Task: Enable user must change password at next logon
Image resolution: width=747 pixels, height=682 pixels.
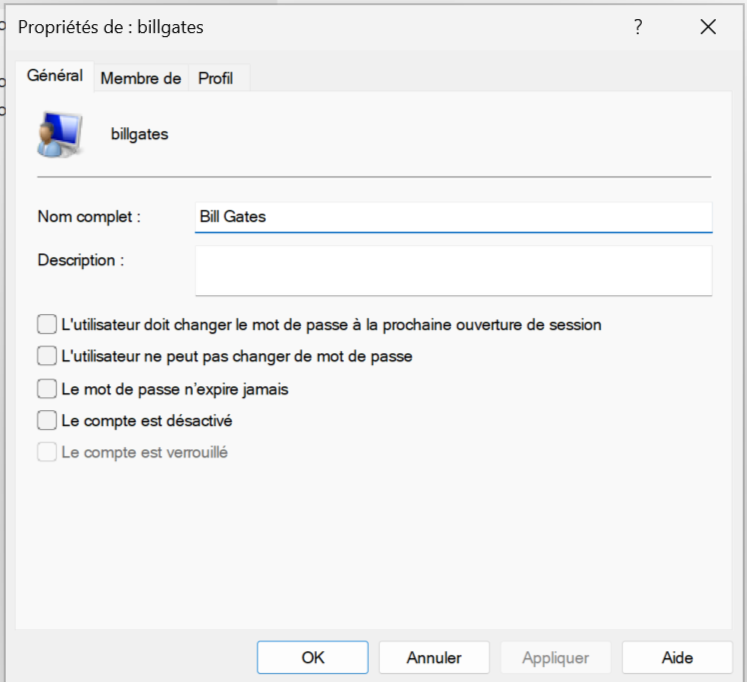Action: click(x=47, y=324)
